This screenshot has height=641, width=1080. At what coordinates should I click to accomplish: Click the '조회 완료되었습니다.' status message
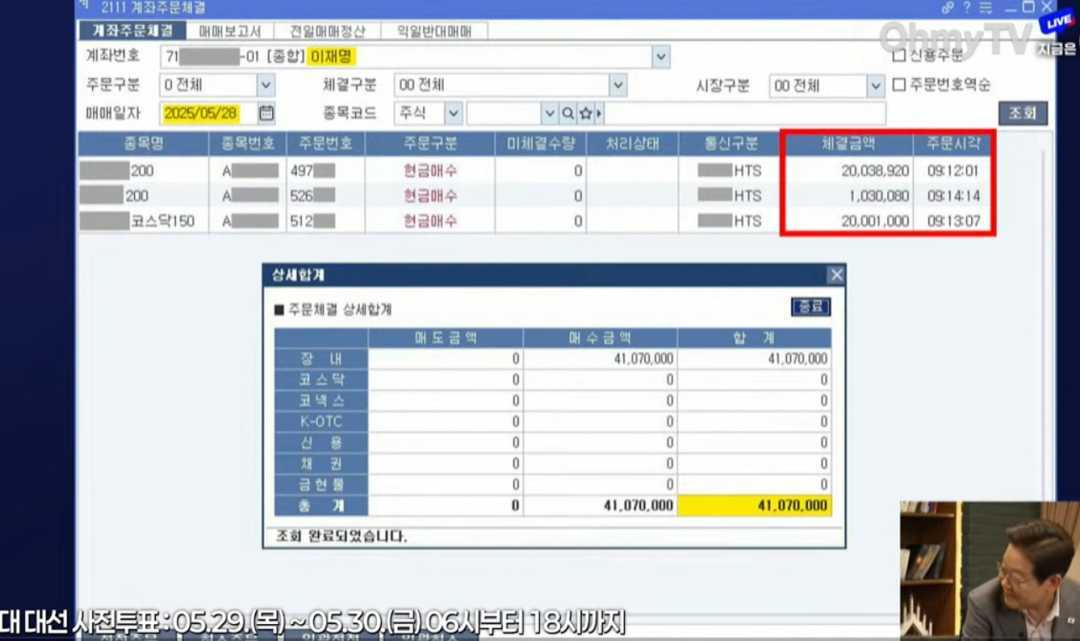341,536
